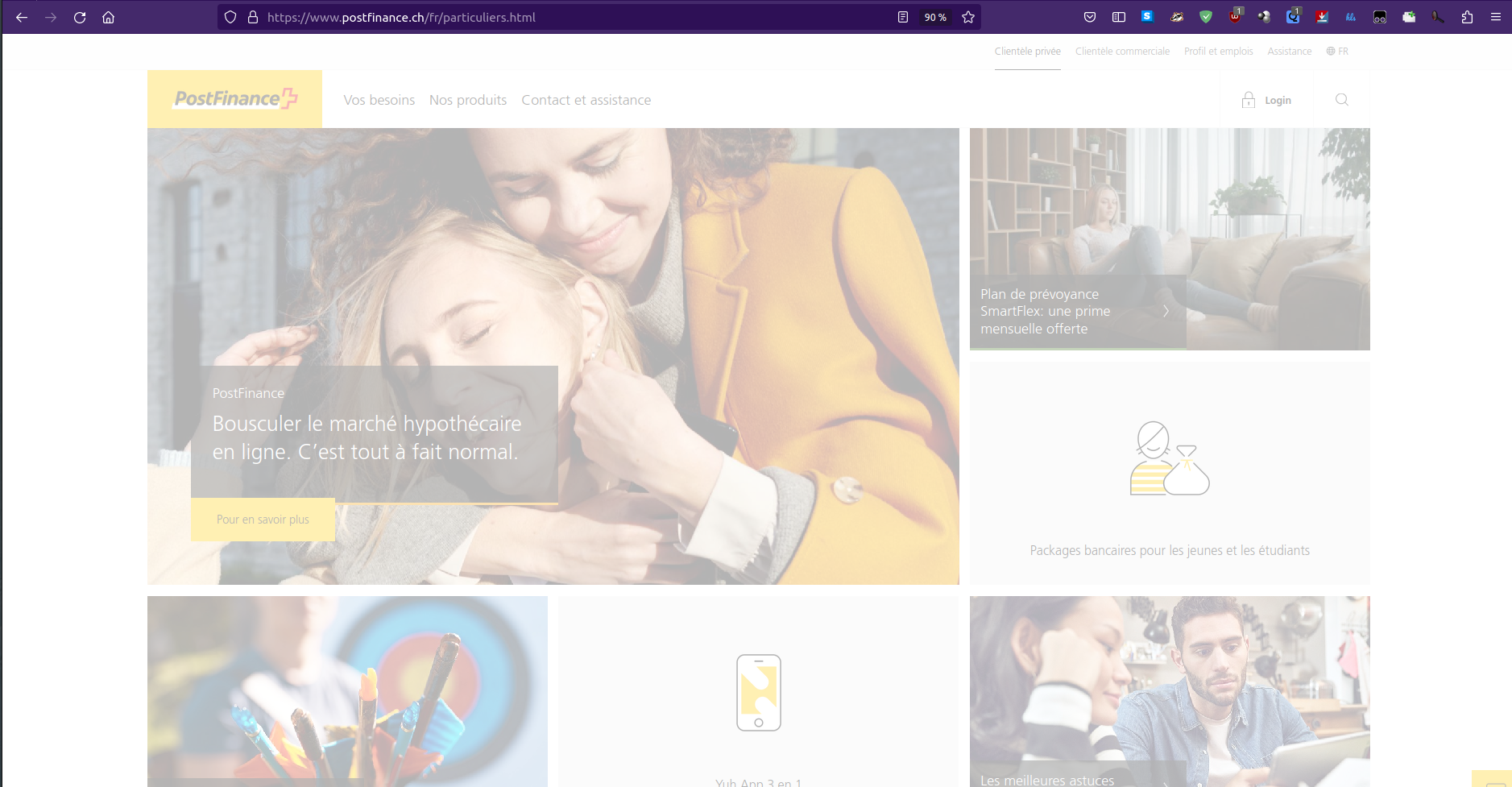1512x787 pixels.
Task: Open the Extensions puzzle-piece menu
Action: pos(1467,17)
